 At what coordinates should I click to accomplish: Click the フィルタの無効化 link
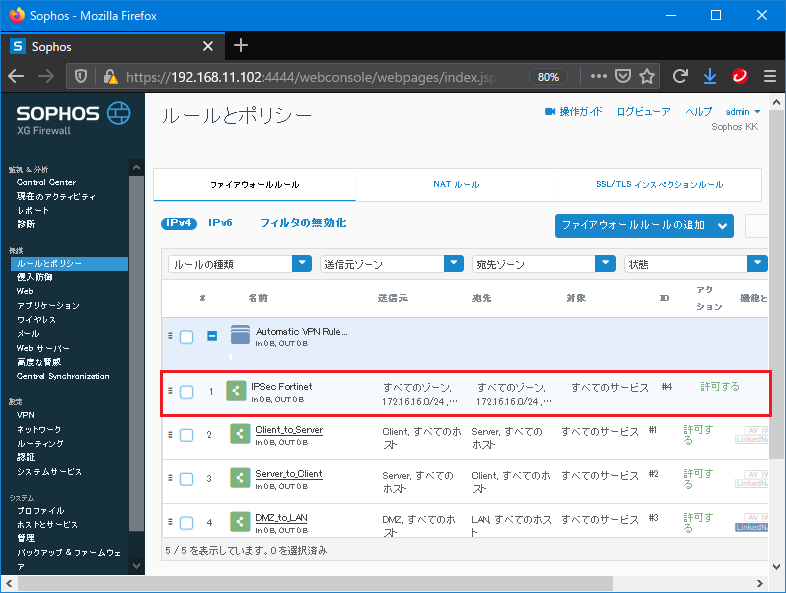303,223
